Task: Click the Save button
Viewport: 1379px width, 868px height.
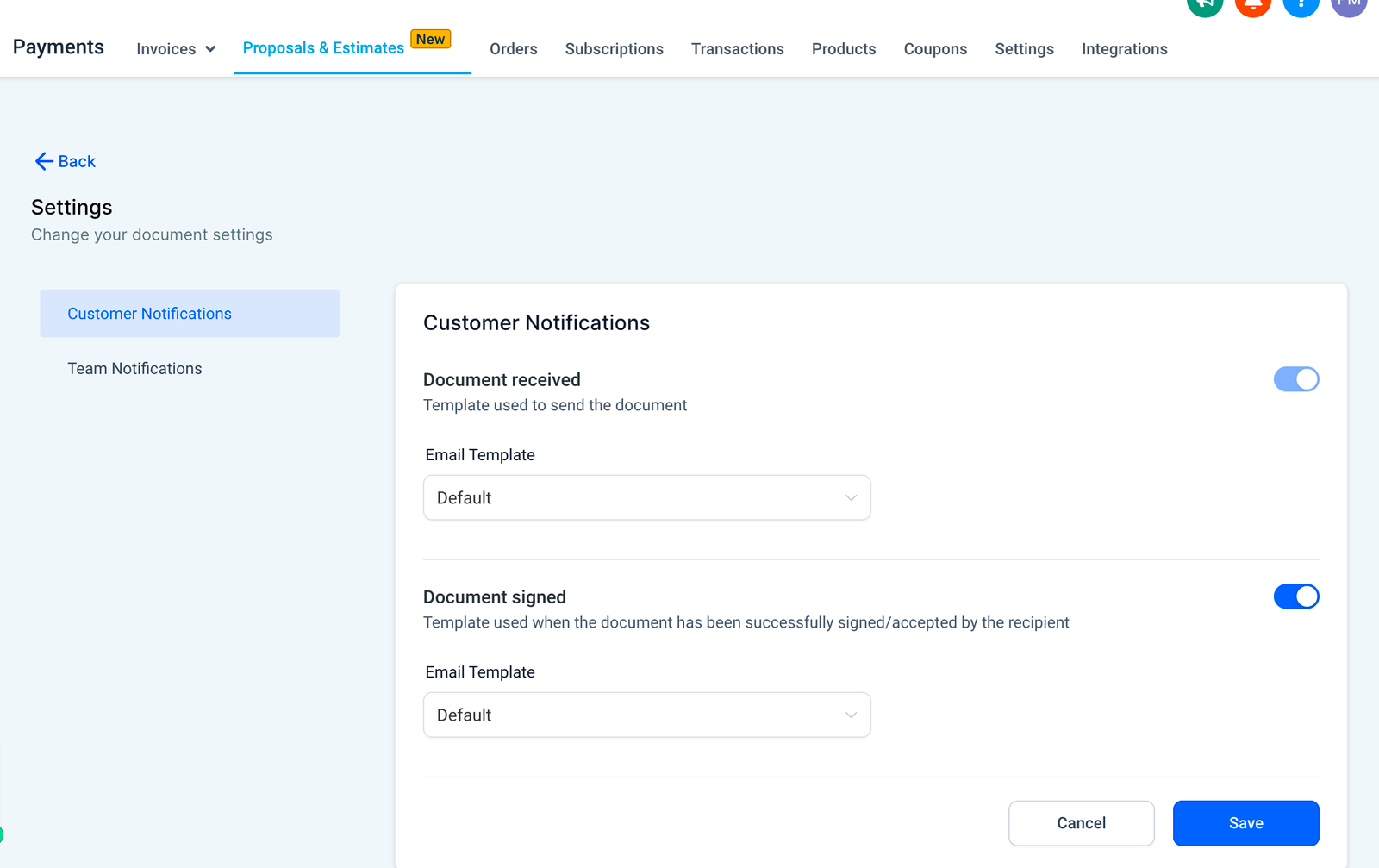Action: point(1245,823)
